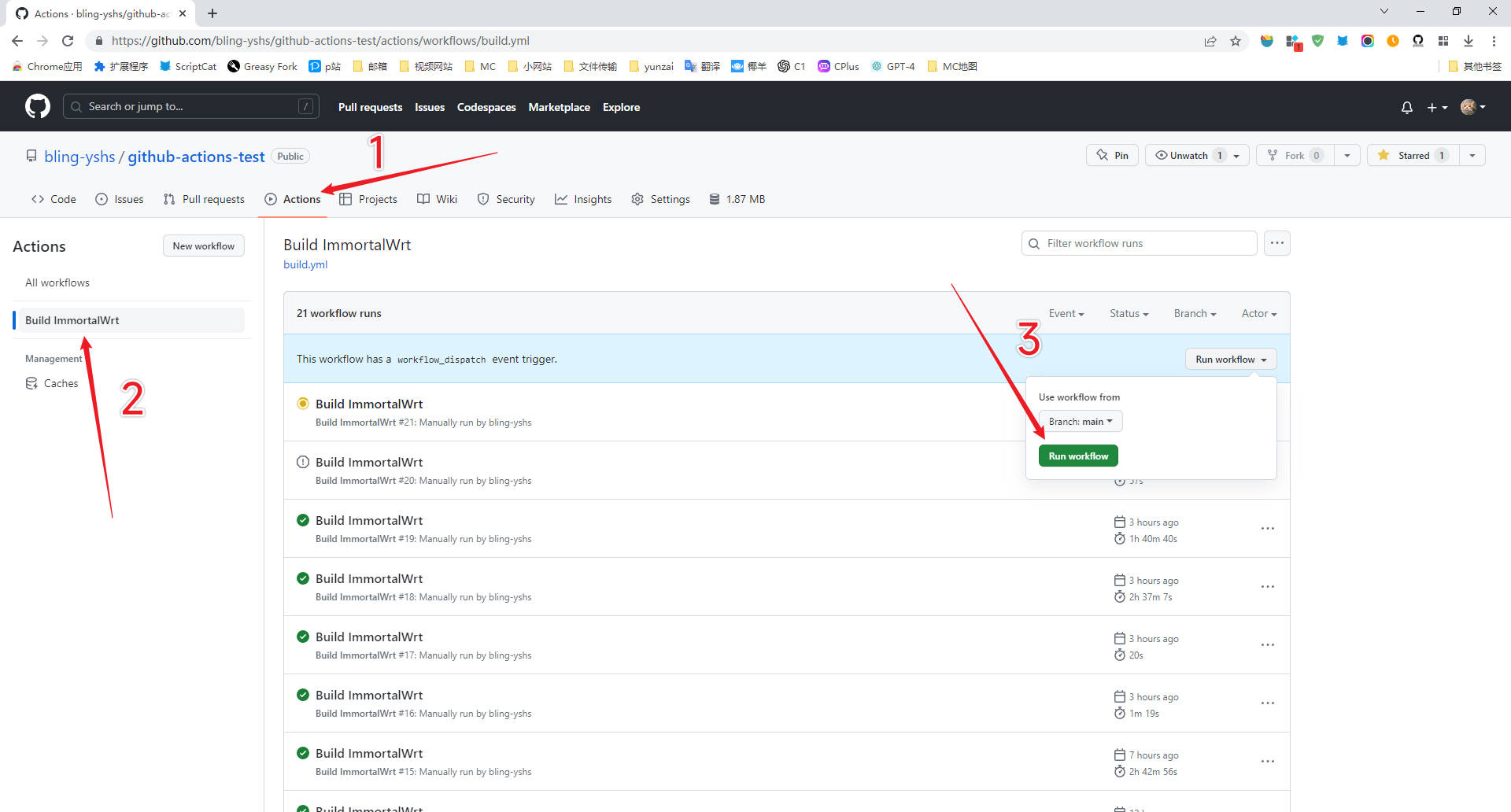This screenshot has width=1511, height=812.
Task: Open the CPlus bookmark
Action: click(x=839, y=66)
